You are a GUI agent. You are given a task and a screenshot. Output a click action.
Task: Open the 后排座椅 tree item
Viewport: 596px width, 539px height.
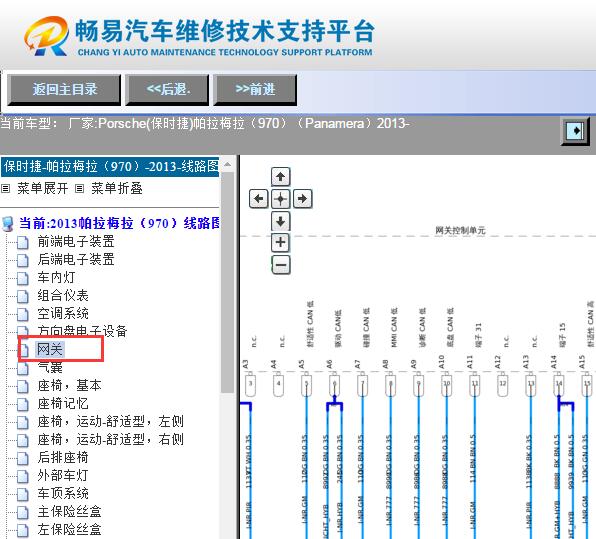click(x=63, y=457)
